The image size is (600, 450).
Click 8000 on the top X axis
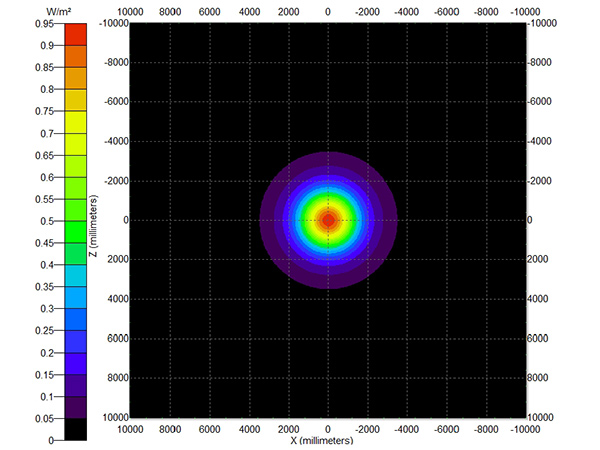point(170,12)
